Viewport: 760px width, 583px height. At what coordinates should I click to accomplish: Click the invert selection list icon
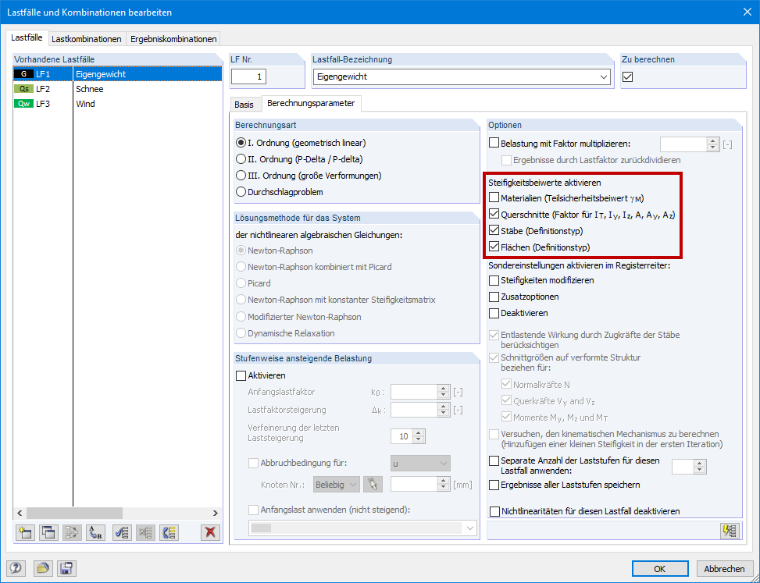pos(169,533)
